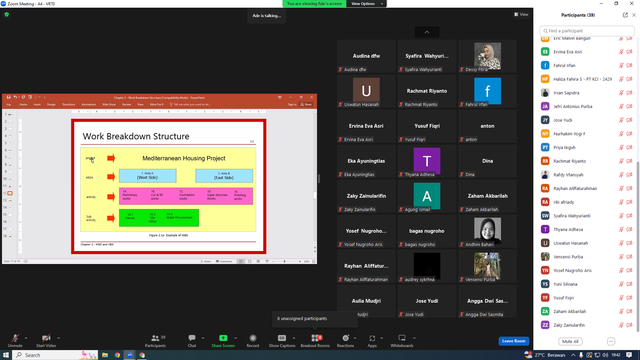Open the Home tab in PowerPoint
This screenshot has height=360, width=640.
[23, 104]
